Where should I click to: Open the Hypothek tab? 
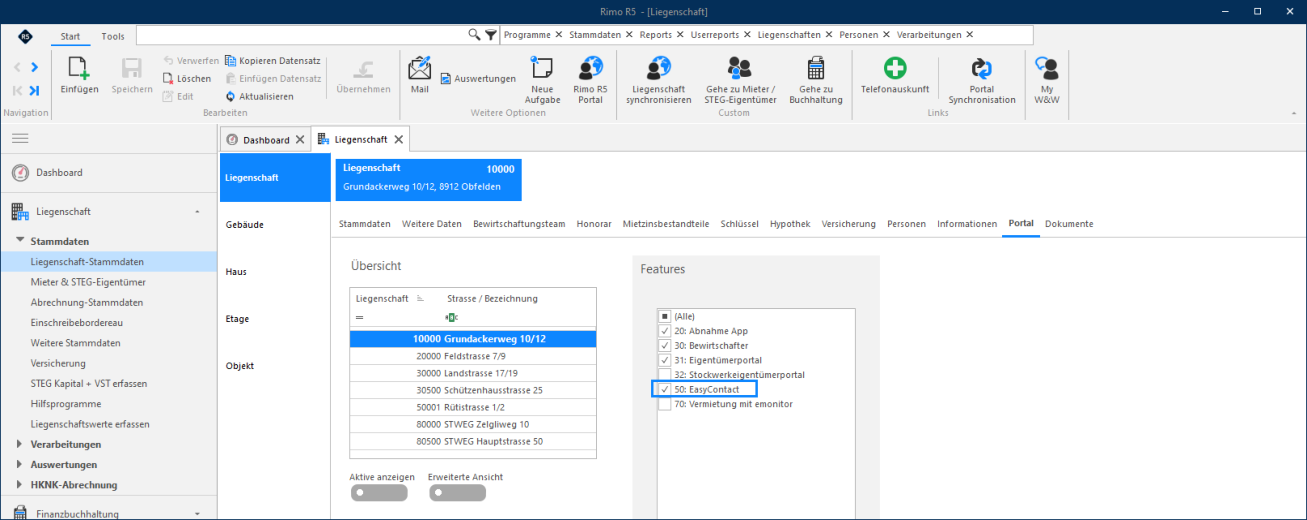790,224
